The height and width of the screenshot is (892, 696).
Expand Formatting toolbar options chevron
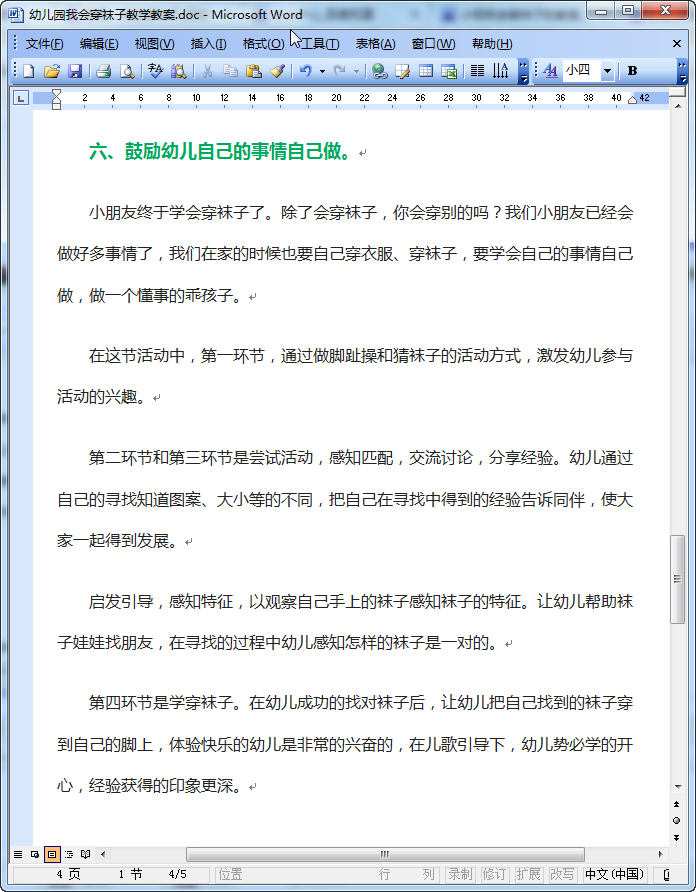click(x=682, y=72)
